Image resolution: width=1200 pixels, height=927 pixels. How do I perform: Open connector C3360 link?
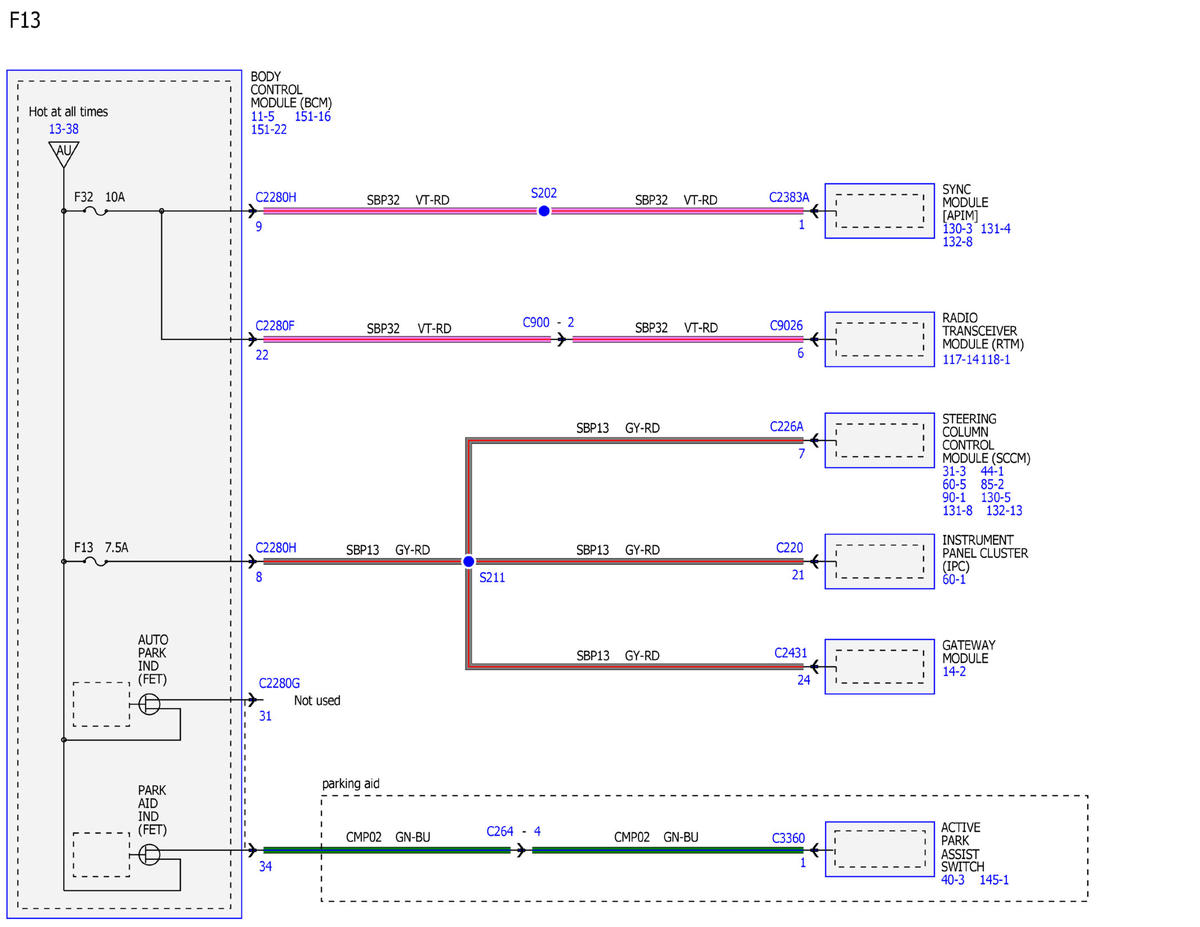[x=788, y=839]
